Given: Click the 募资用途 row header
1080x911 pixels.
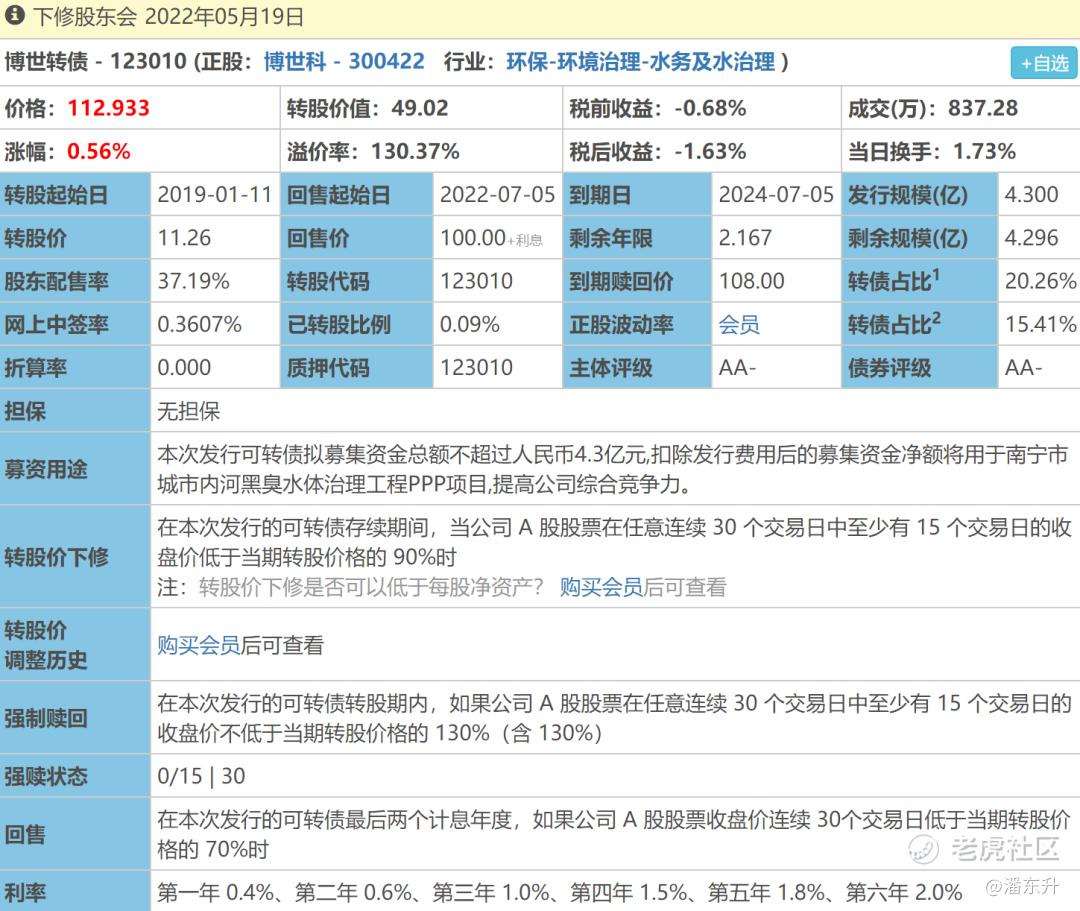Looking at the screenshot, I should point(74,469).
